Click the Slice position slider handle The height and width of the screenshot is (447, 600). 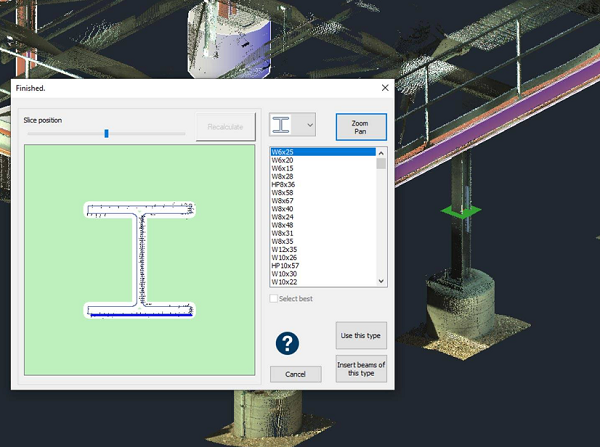(106, 133)
